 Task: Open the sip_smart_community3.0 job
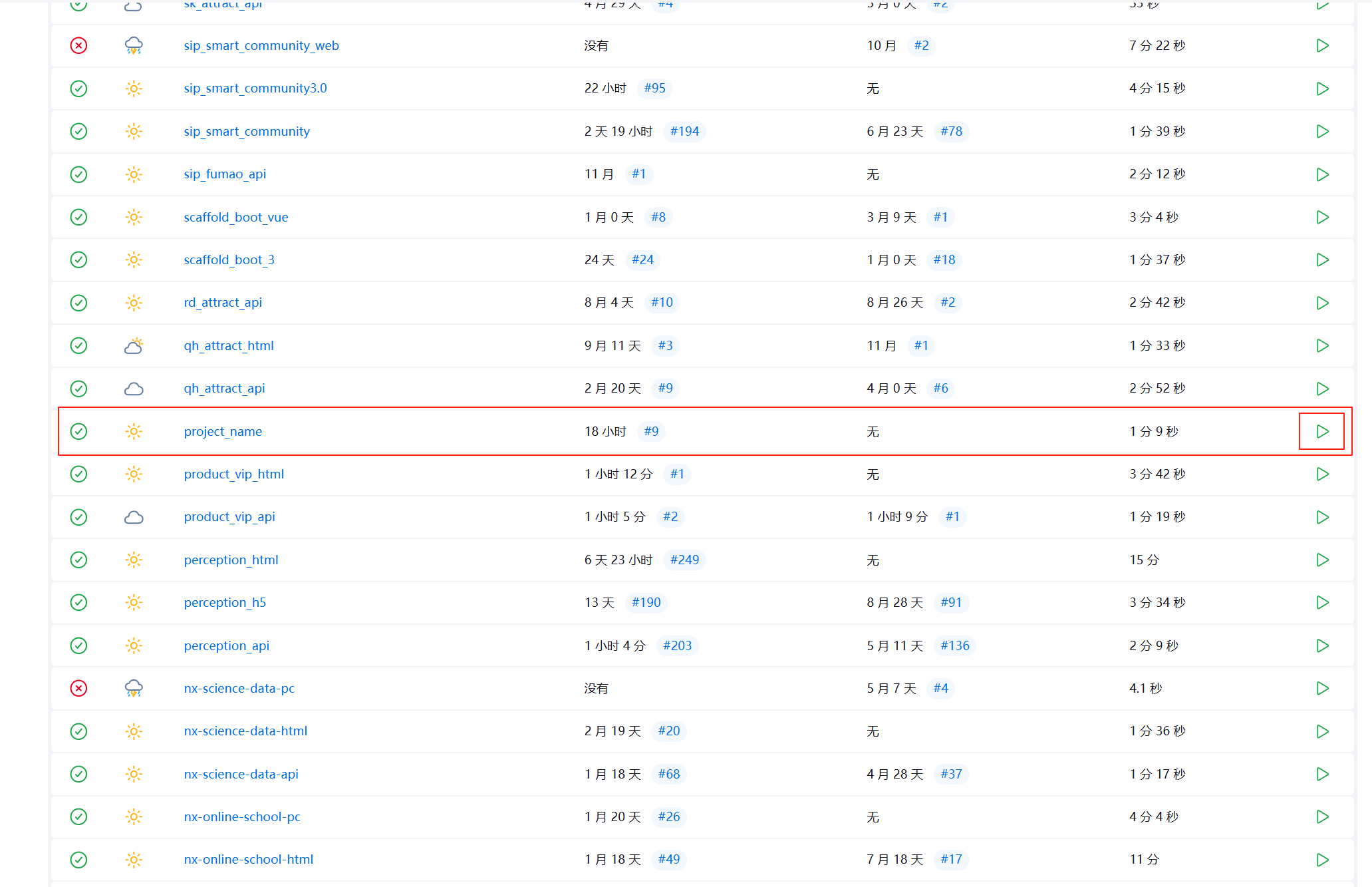255,89
